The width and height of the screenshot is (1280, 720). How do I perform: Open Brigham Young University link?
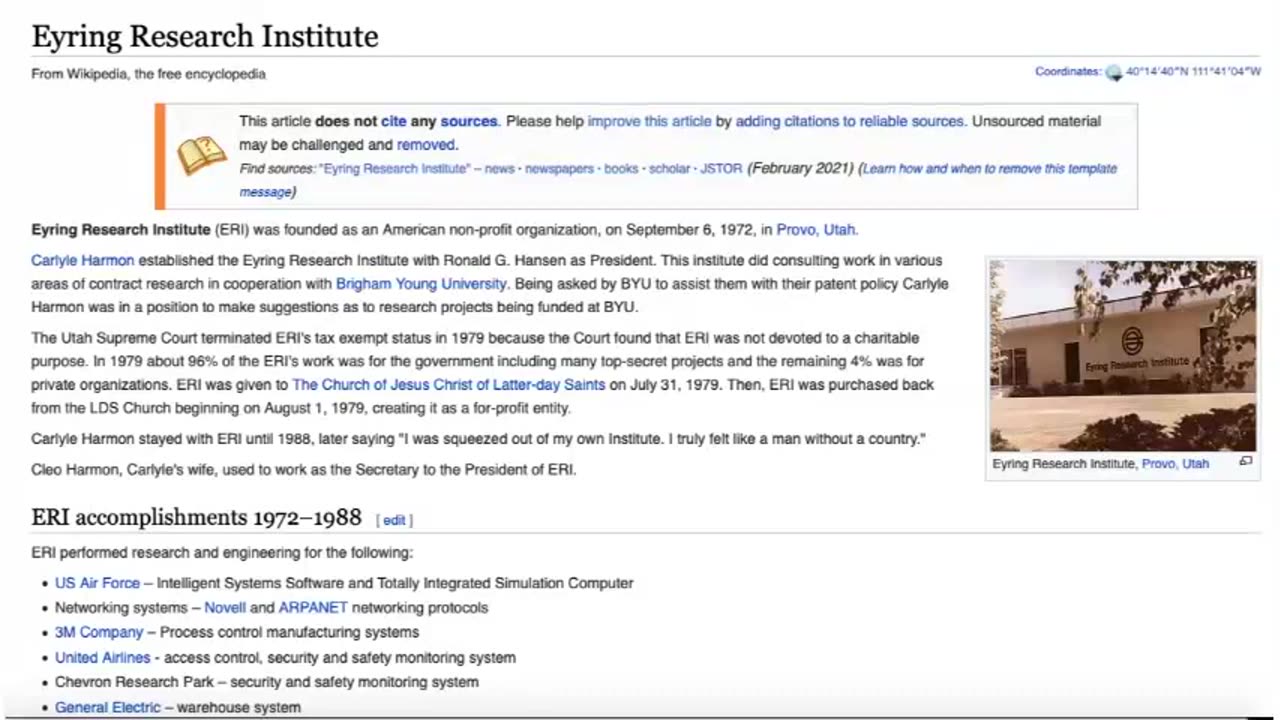[421, 284]
